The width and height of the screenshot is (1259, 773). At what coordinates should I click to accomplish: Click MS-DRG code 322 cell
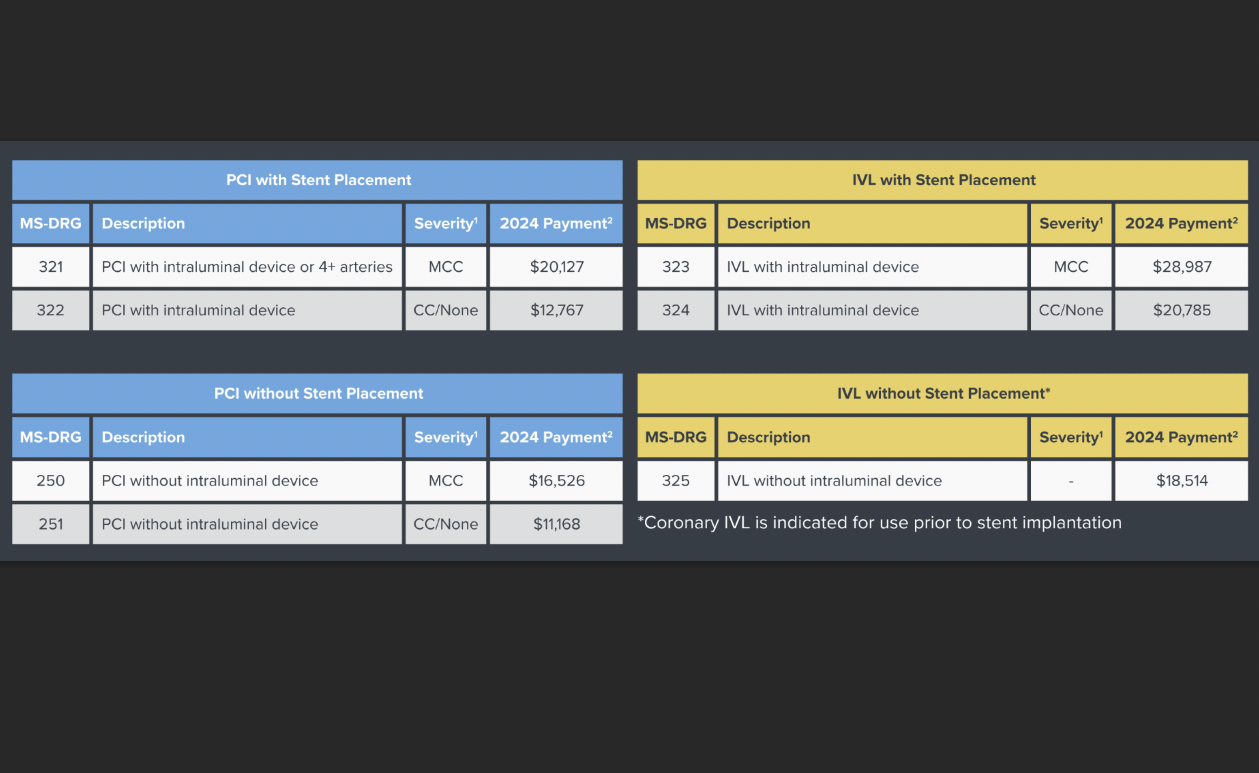point(50,310)
